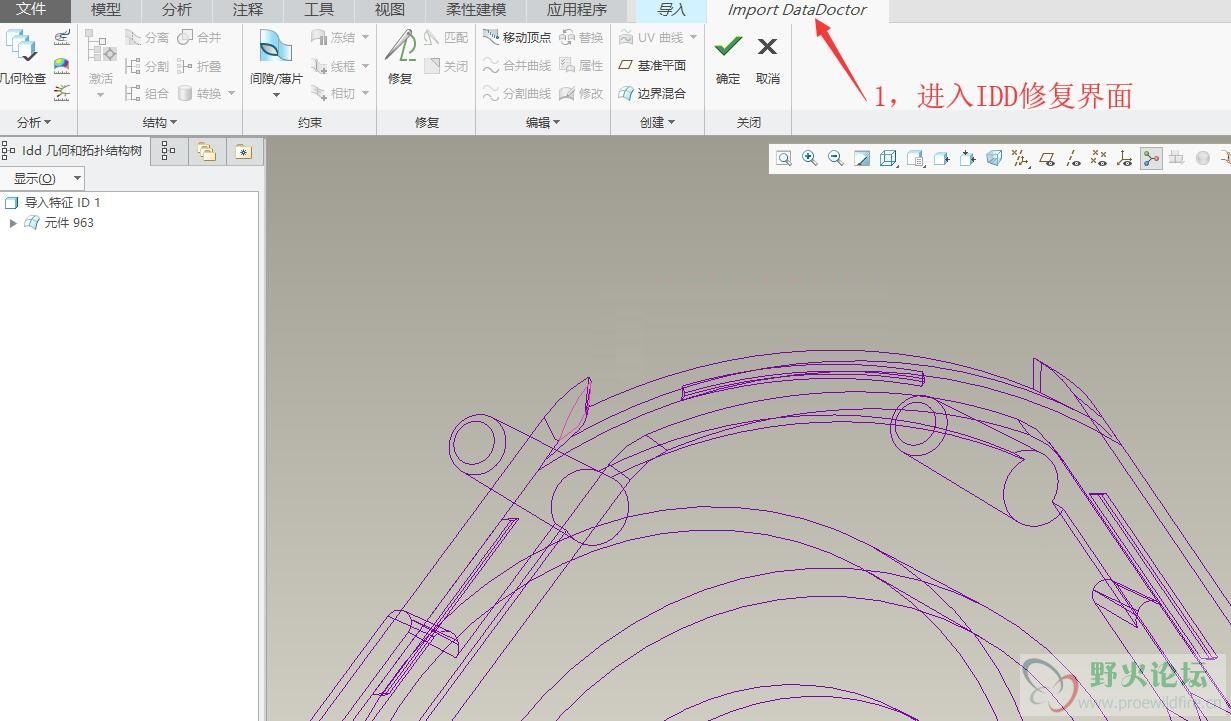The width and height of the screenshot is (1231, 721).
Task: Click the 移动顶点 move vertex tool
Action: coord(517,37)
